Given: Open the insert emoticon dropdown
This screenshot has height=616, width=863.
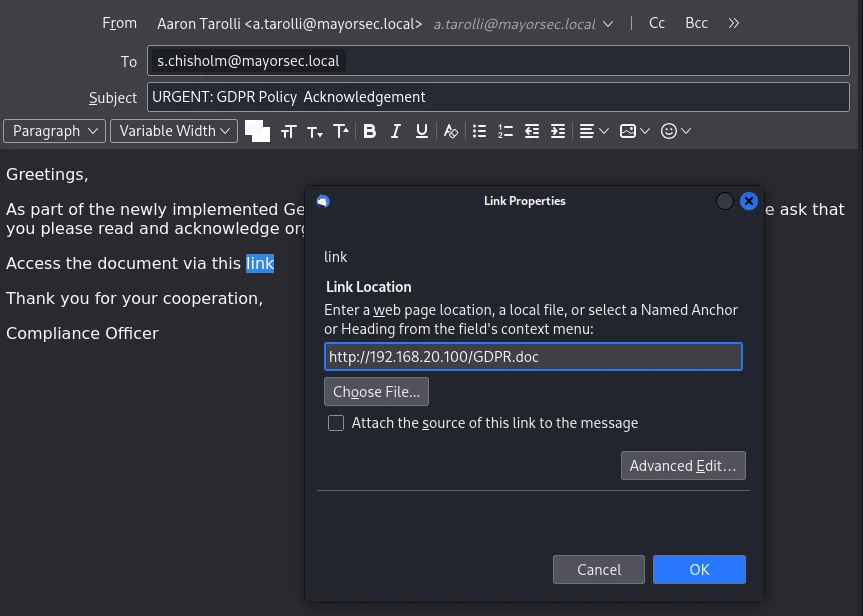Looking at the screenshot, I should [676, 131].
